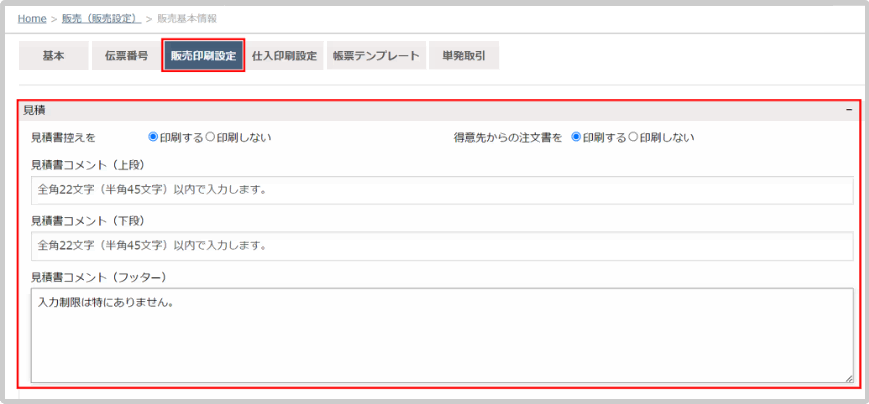
Task: Collapse the 見積 section with the minus icon
Action: [849, 110]
